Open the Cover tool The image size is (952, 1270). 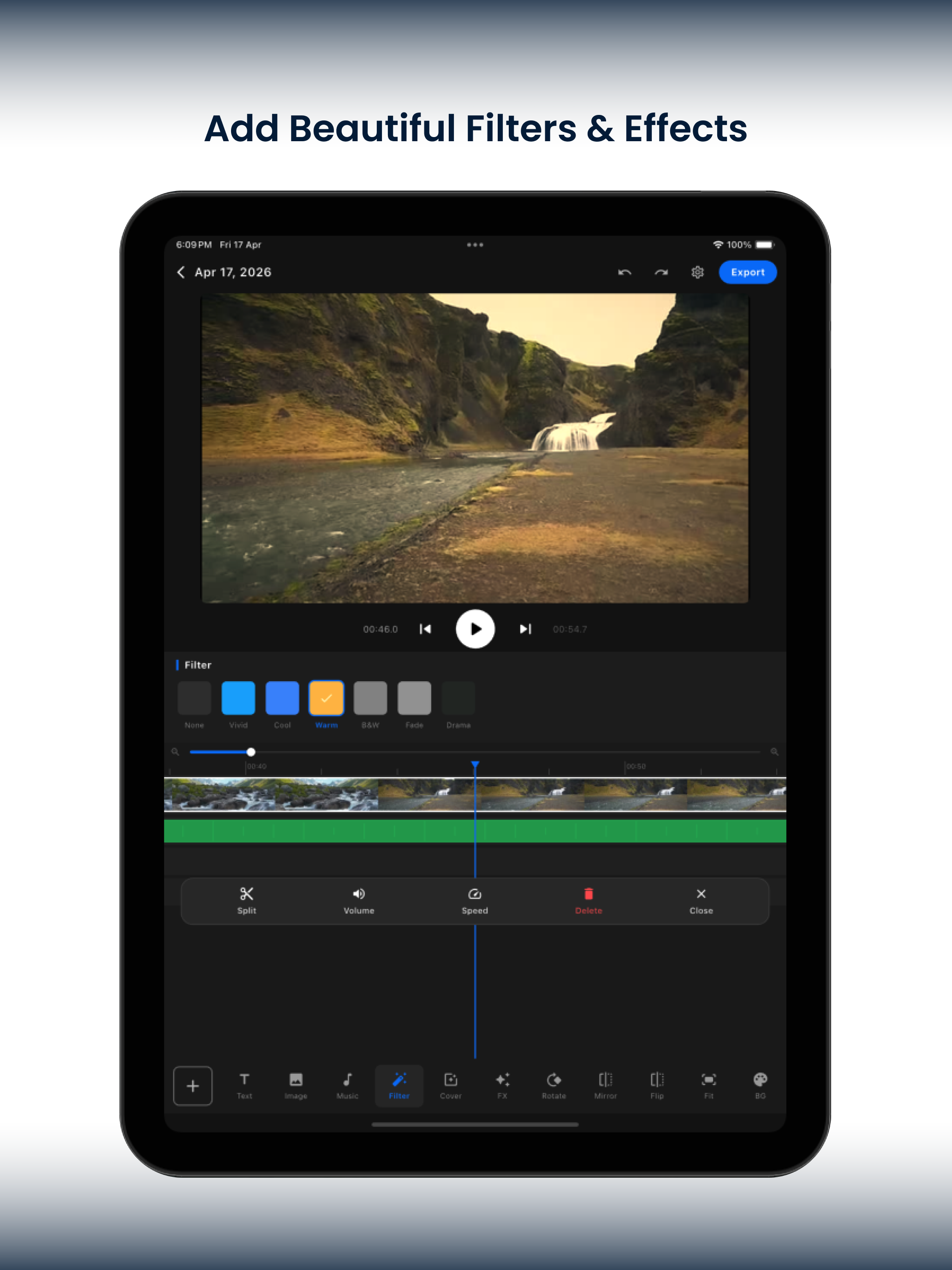[x=451, y=1086]
